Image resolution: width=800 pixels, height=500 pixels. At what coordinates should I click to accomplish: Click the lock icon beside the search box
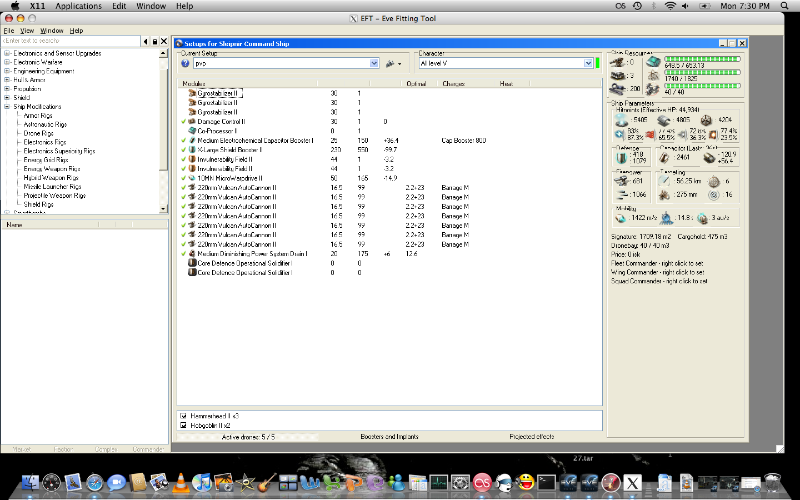pyautogui.click(x=155, y=41)
